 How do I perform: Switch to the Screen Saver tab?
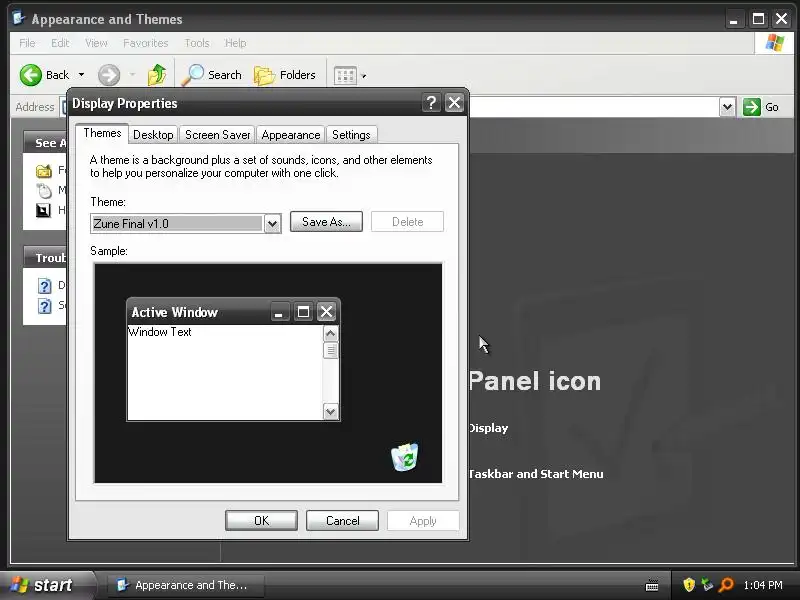click(x=217, y=135)
